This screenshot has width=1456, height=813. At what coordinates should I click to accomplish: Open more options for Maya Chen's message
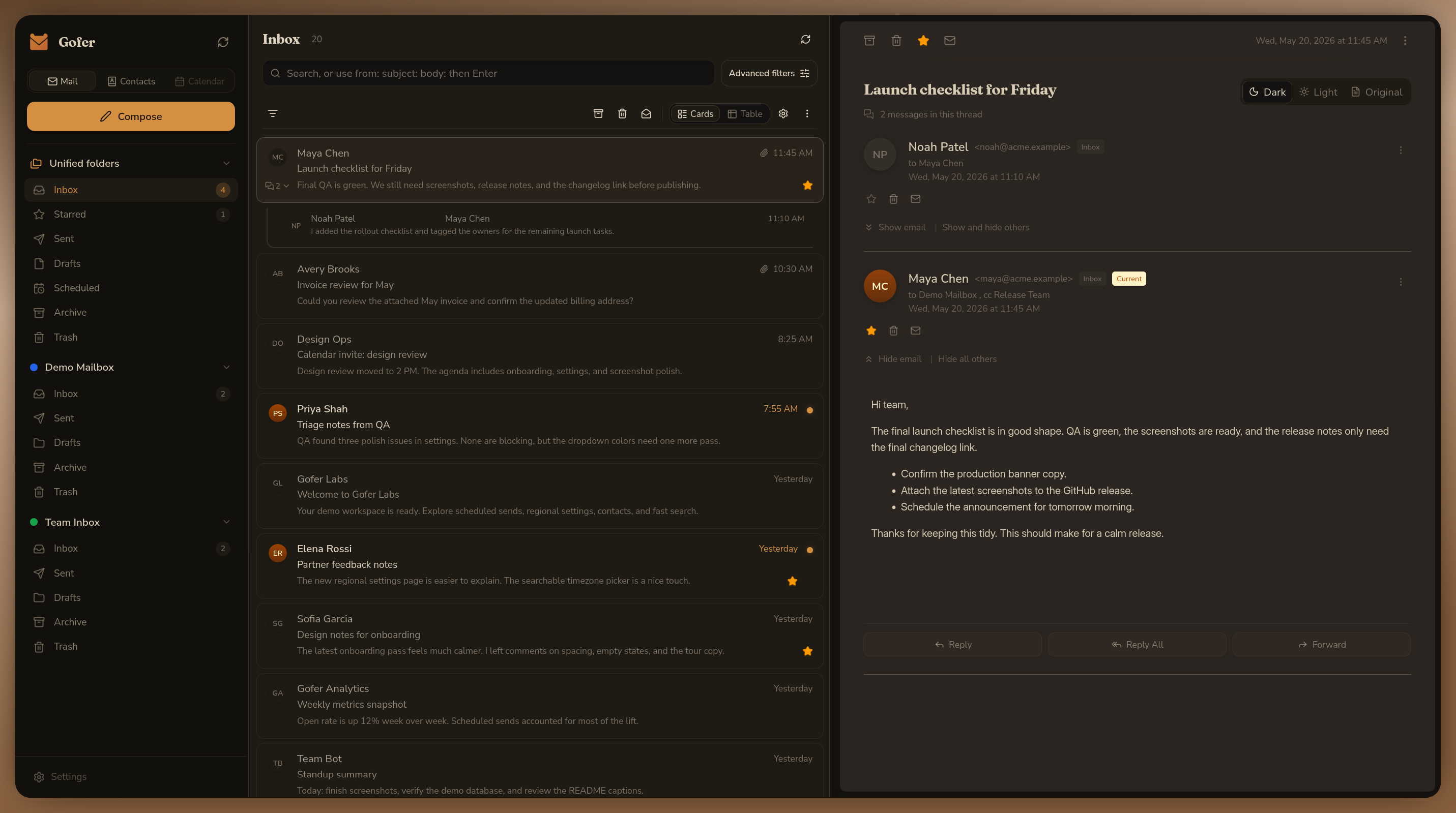click(x=1400, y=281)
